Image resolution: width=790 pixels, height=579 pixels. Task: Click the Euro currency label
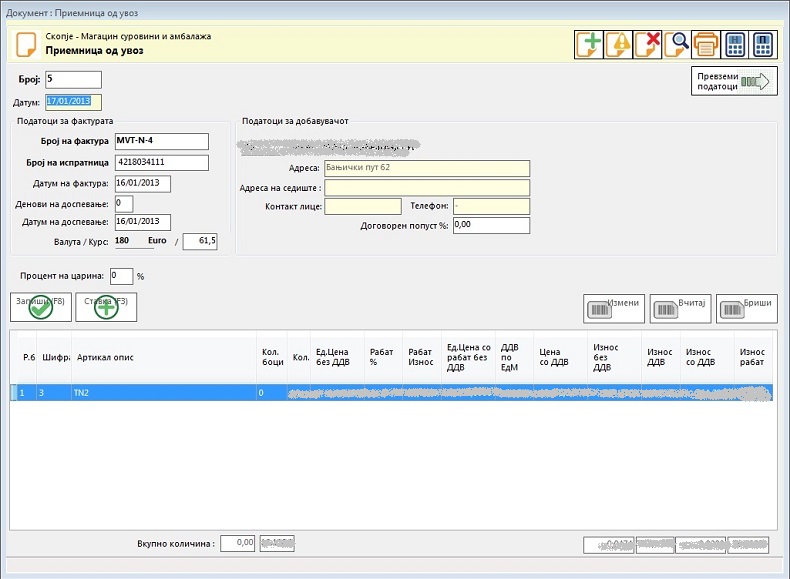[157, 241]
